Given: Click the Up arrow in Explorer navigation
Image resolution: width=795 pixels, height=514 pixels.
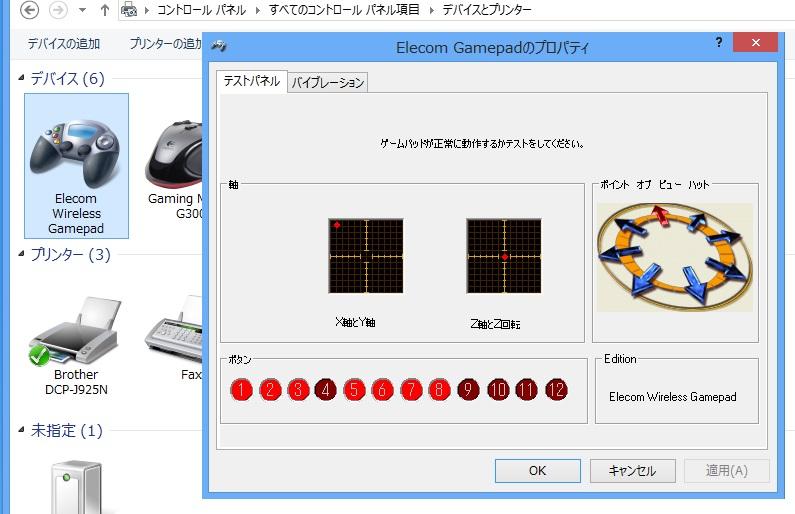Looking at the screenshot, I should tap(105, 10).
